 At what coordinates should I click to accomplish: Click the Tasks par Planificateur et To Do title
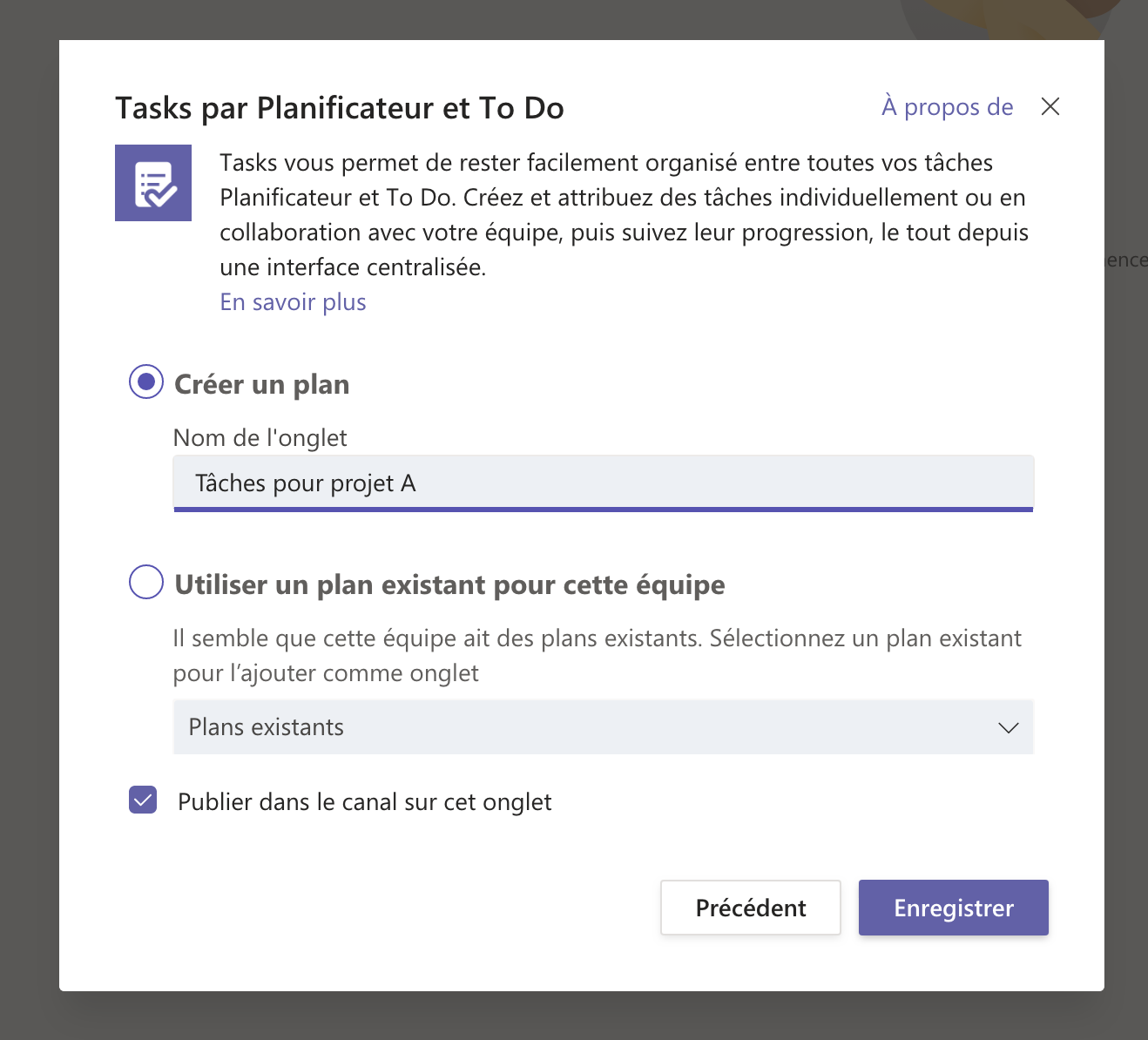click(x=340, y=108)
